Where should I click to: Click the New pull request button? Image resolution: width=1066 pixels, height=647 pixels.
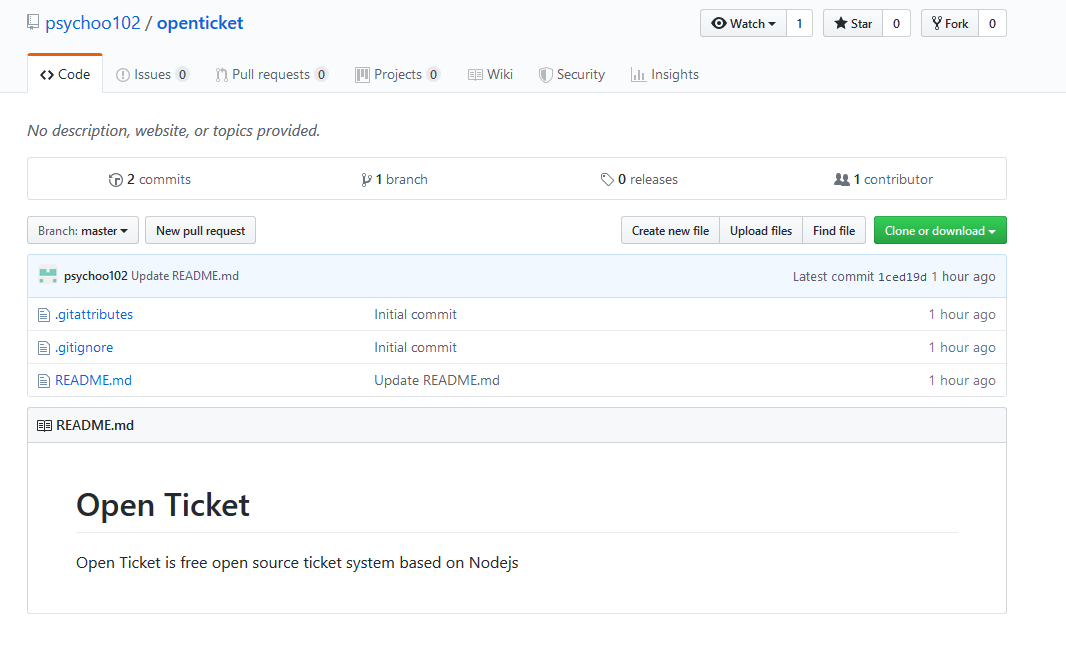(x=201, y=231)
